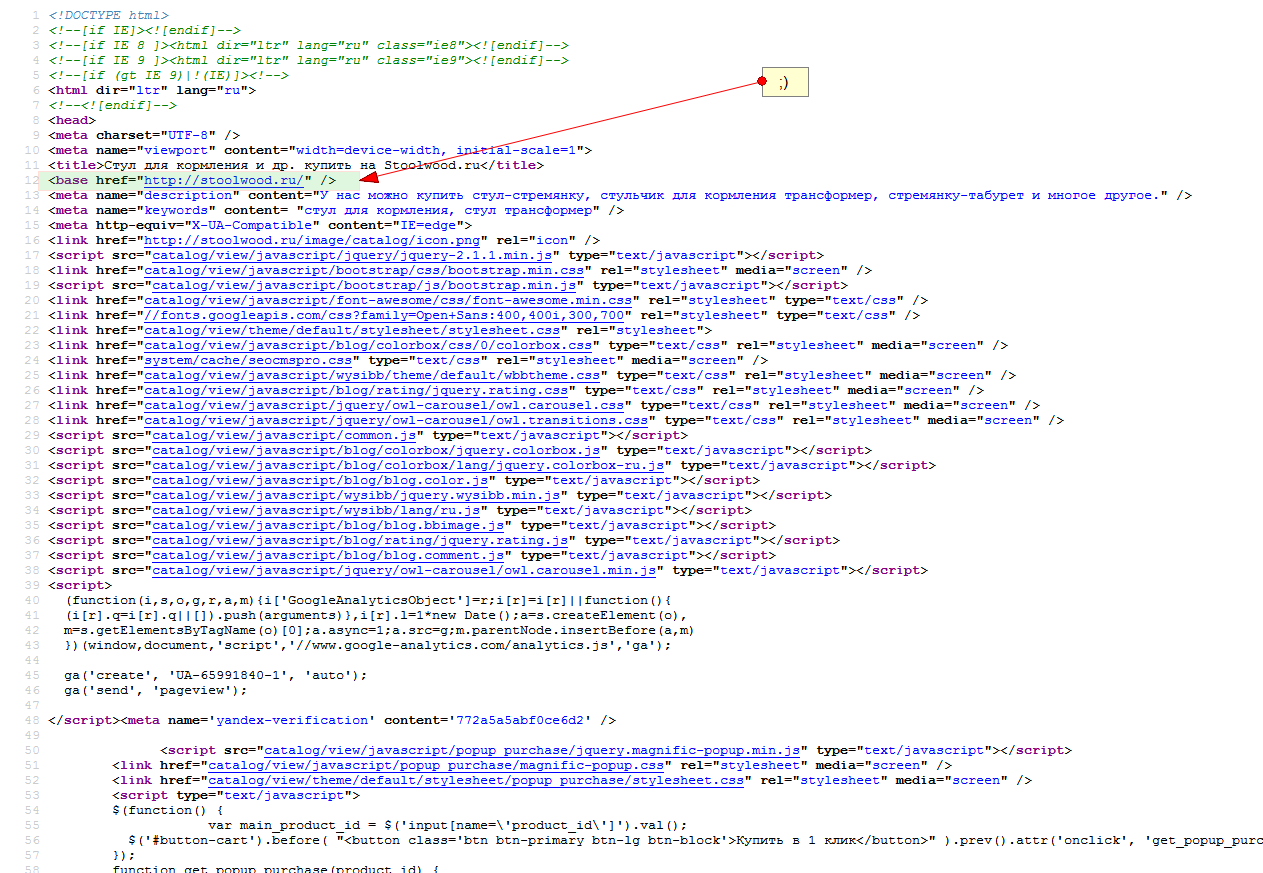Click the ga('send', 'pageview') line
1263x873 pixels.
click(155, 690)
